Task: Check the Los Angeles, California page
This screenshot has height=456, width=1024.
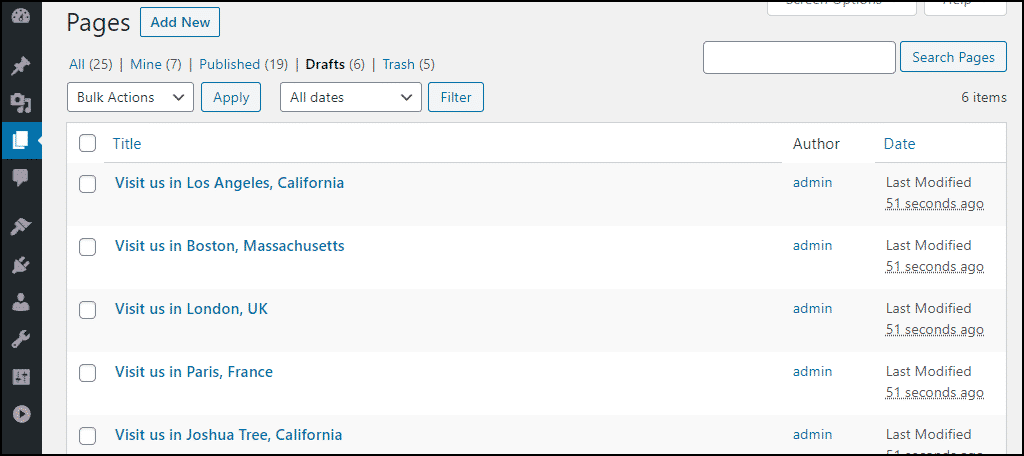Action: point(88,184)
